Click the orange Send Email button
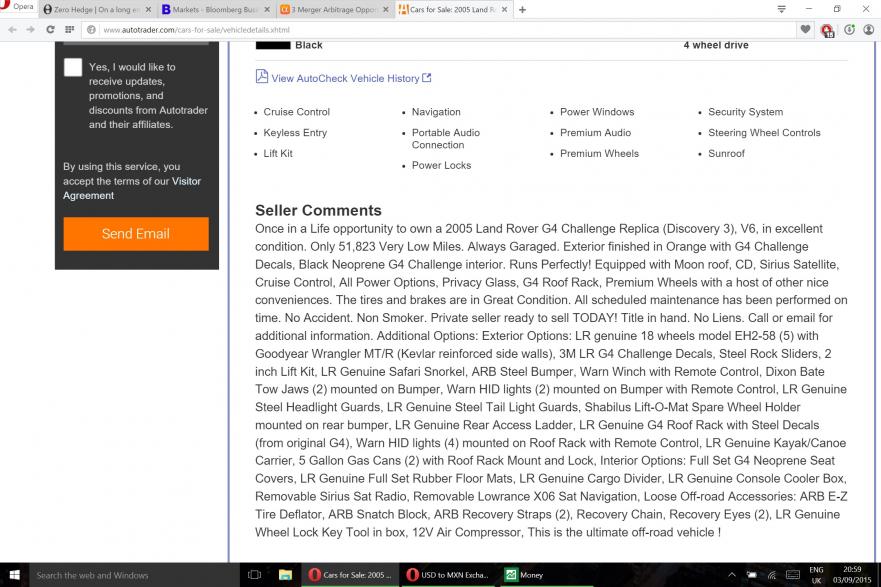The width and height of the screenshot is (881, 587). [x=136, y=234]
